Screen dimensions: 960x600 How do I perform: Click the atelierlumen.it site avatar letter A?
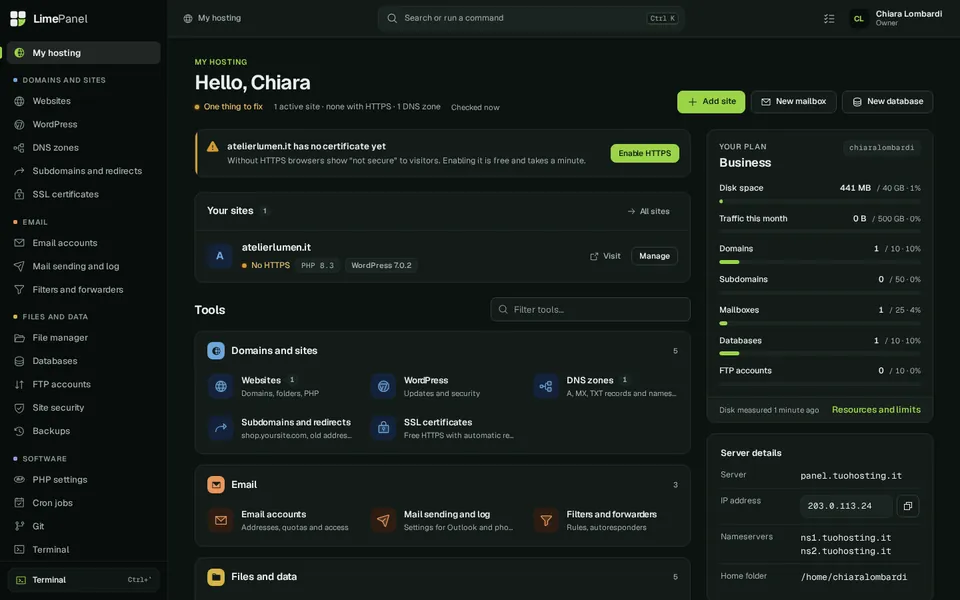click(x=220, y=256)
